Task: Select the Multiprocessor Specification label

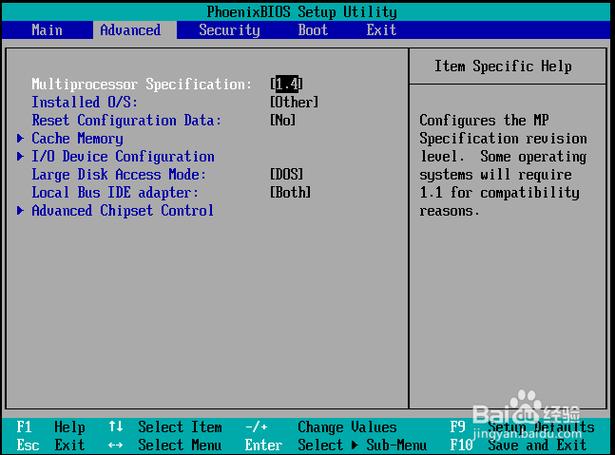Action: click(142, 84)
